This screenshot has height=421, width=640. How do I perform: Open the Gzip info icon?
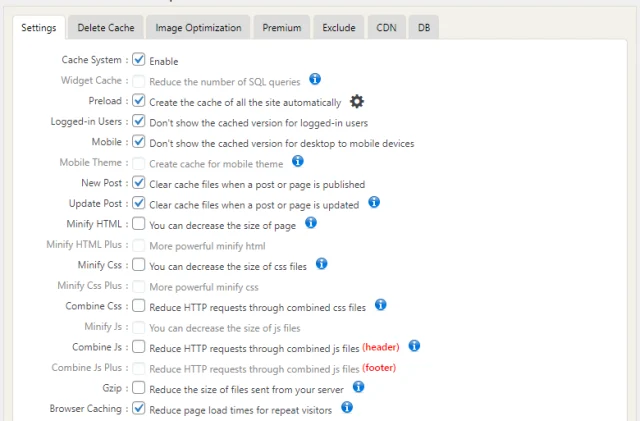(358, 387)
